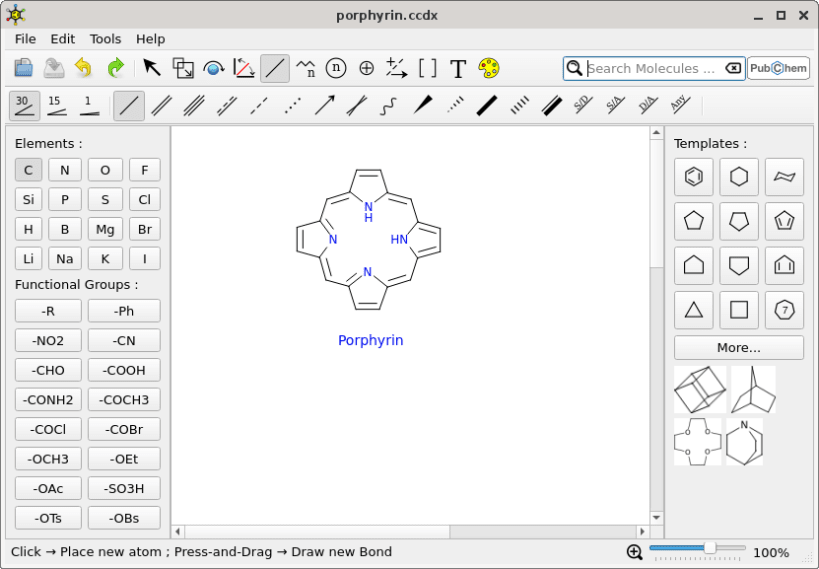The width and height of the screenshot is (819, 569).
Task: Choose the bracket tool
Action: [x=427, y=68]
